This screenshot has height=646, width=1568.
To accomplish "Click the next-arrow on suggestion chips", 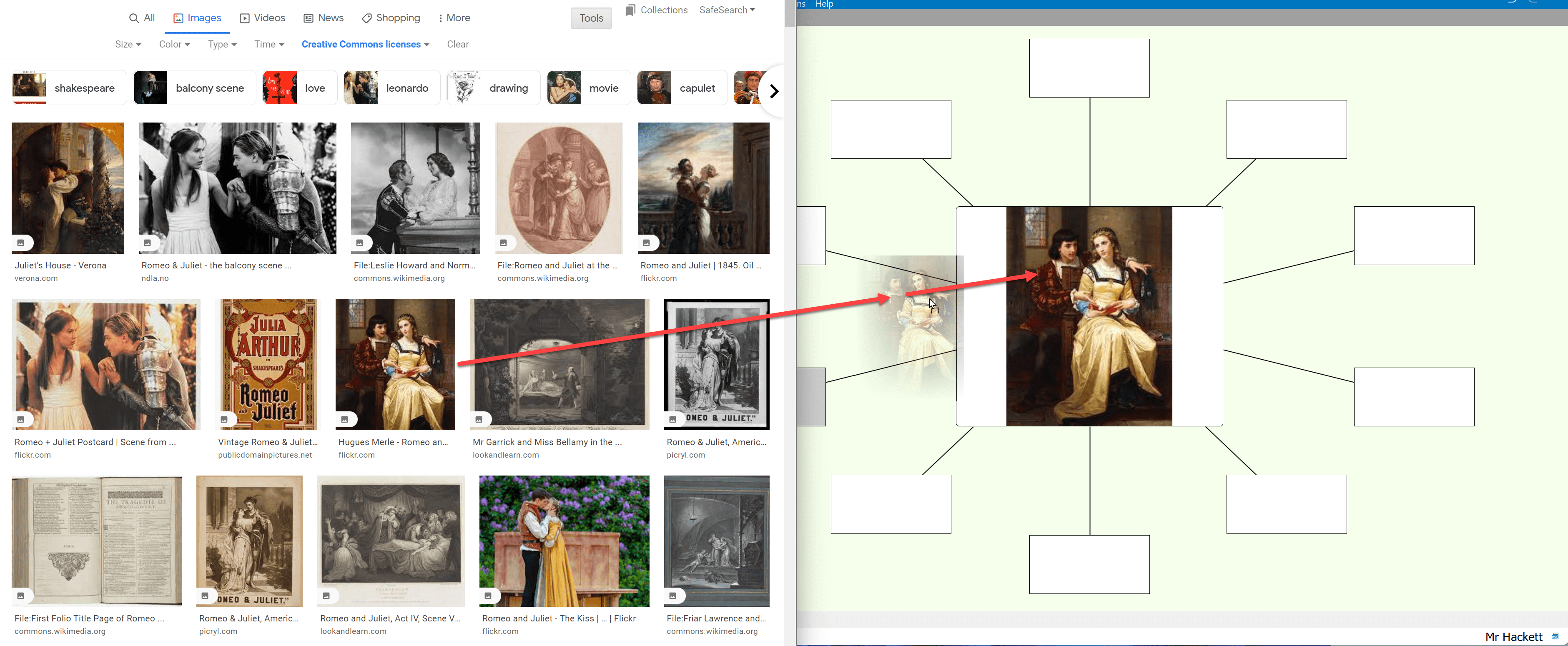I will (x=774, y=91).
